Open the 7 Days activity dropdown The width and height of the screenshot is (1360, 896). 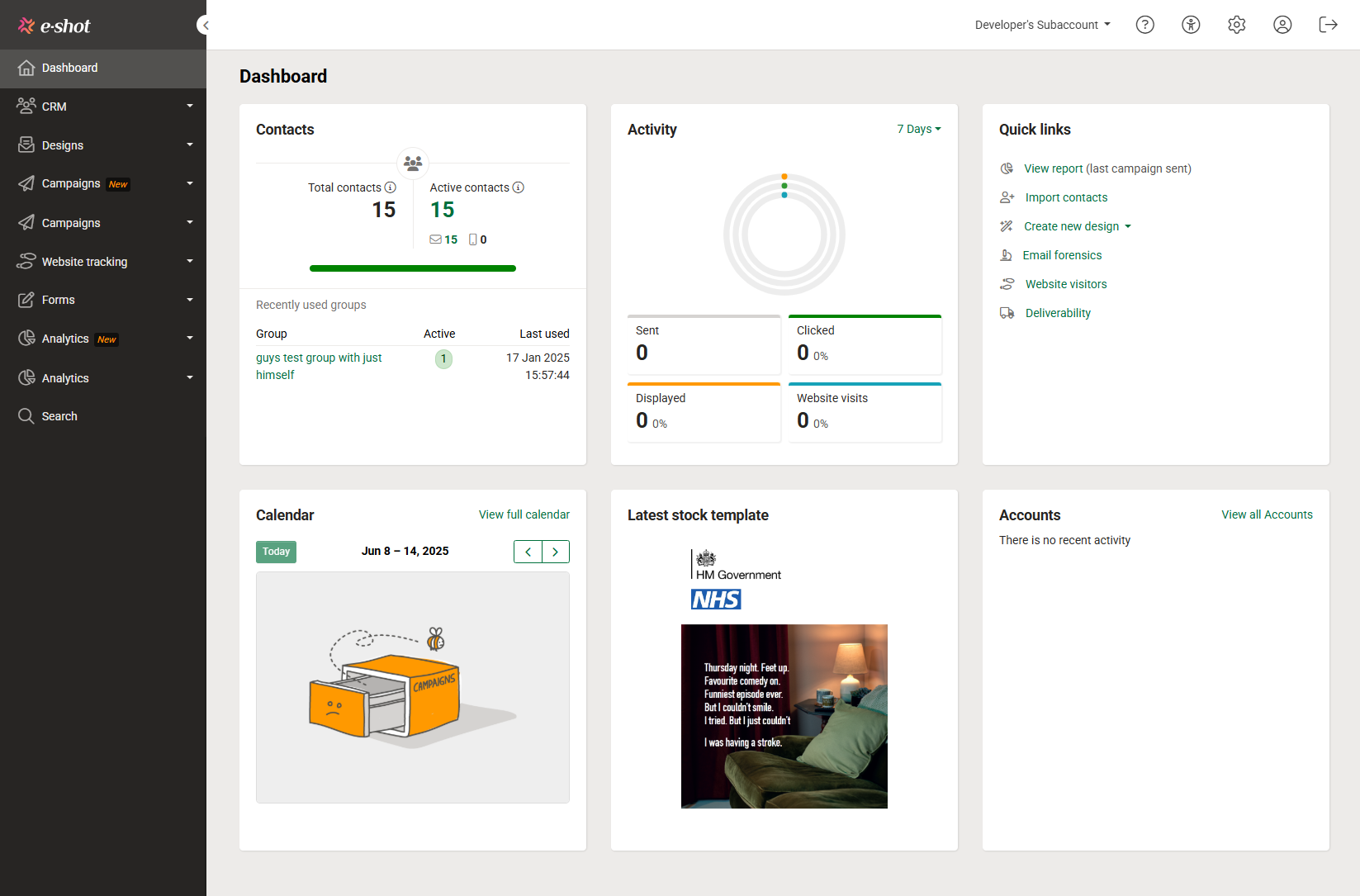918,129
